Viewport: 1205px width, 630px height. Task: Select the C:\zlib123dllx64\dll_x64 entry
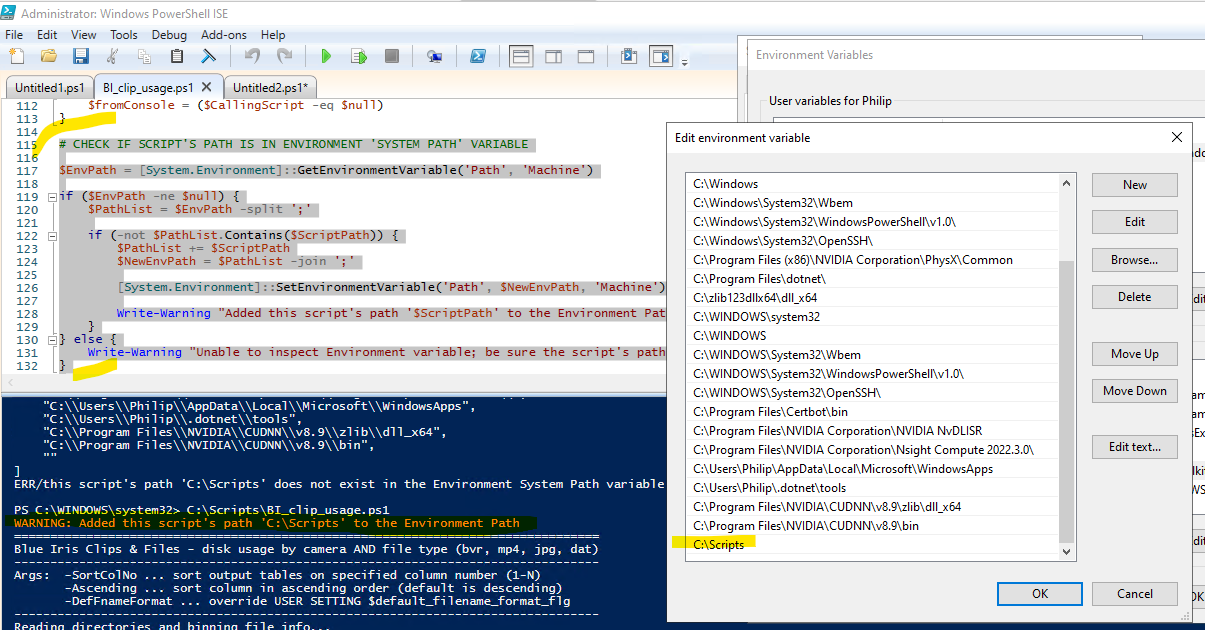[872, 298]
